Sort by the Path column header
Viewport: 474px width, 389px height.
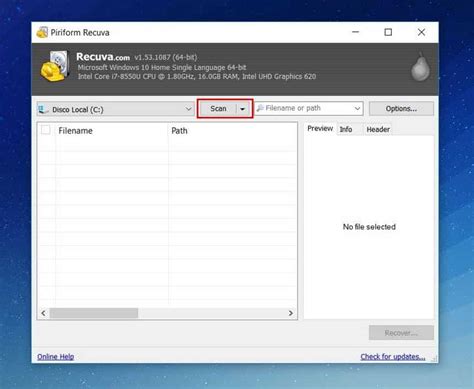(232, 131)
